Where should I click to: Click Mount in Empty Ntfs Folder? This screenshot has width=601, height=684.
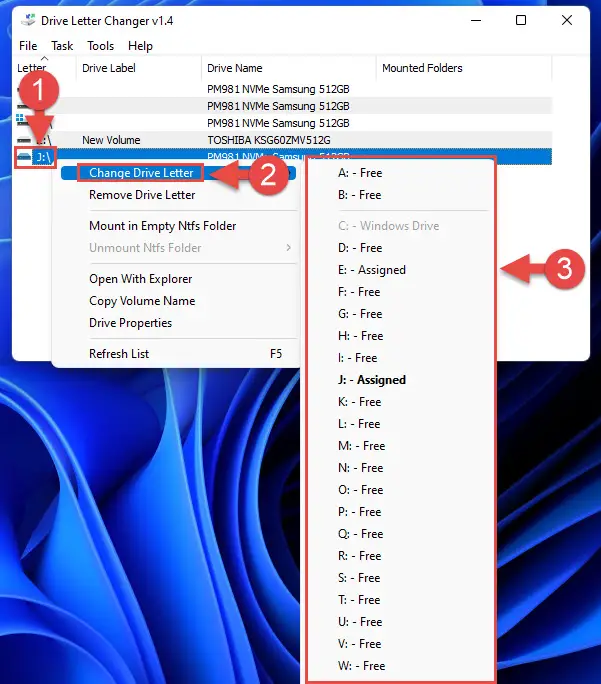pyautogui.click(x=163, y=226)
